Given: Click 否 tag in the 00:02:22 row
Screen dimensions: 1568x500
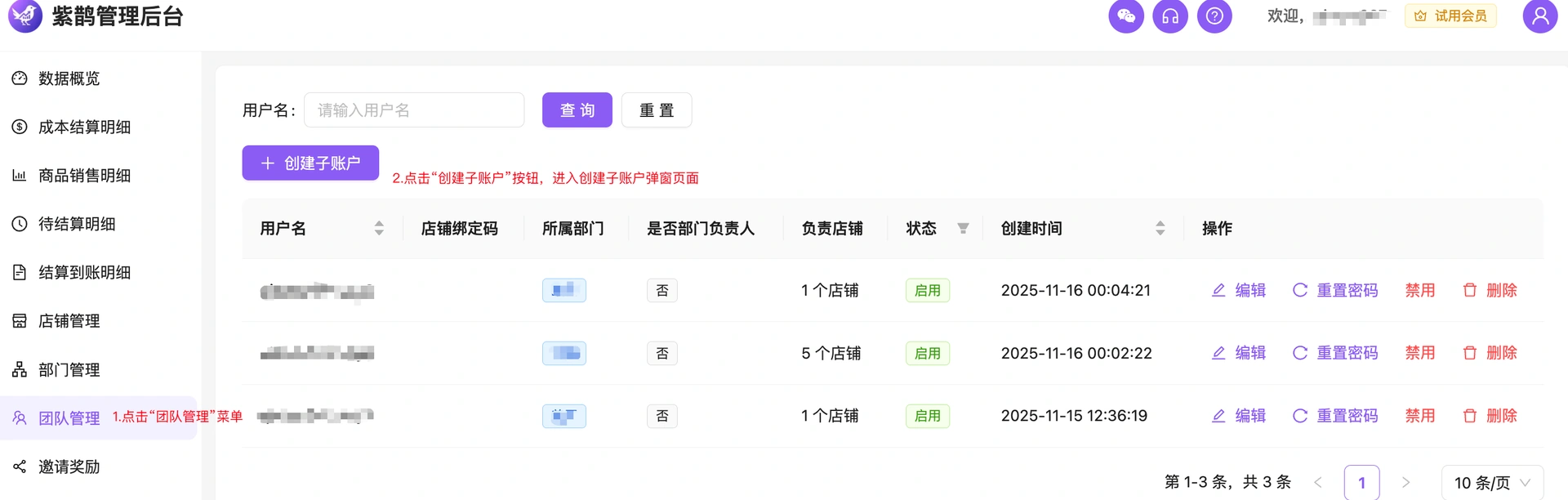Looking at the screenshot, I should (662, 353).
